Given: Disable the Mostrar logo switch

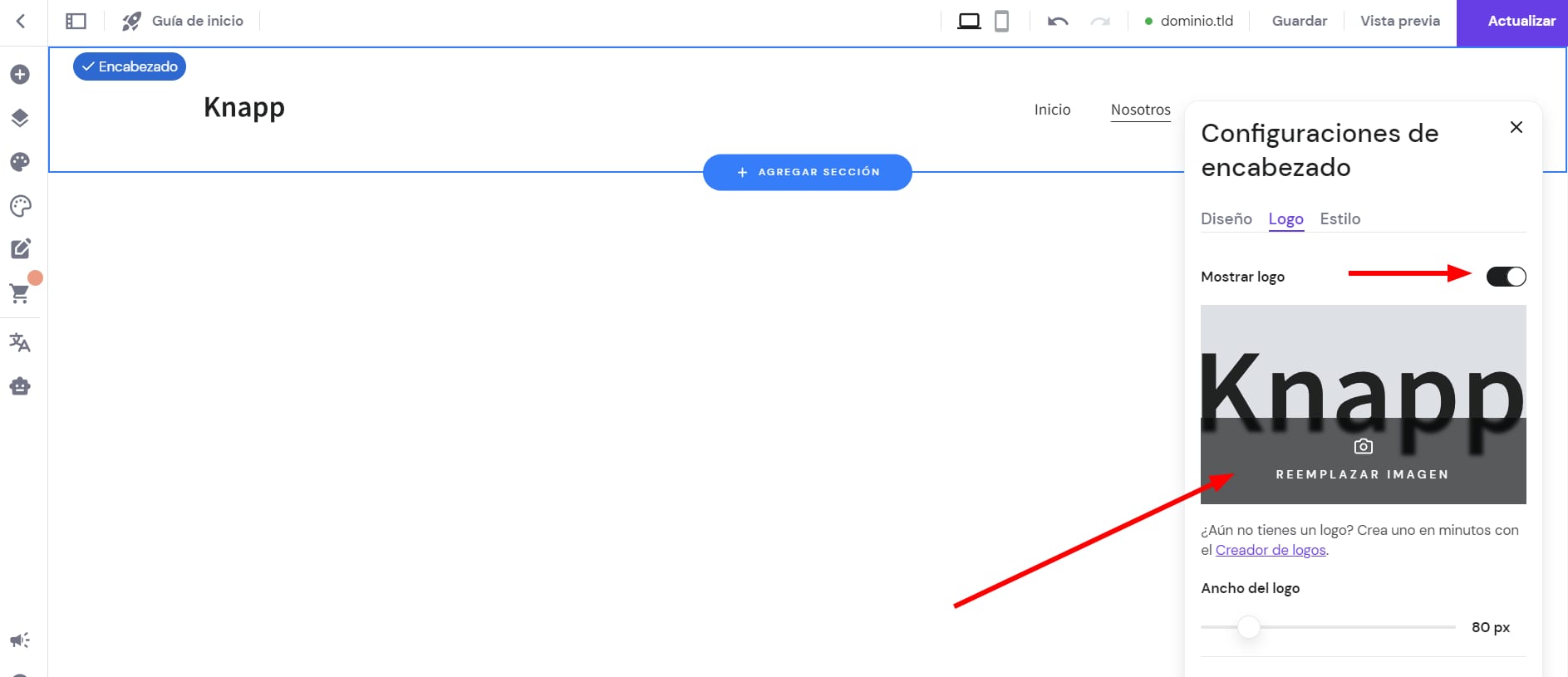Looking at the screenshot, I should [x=1506, y=277].
